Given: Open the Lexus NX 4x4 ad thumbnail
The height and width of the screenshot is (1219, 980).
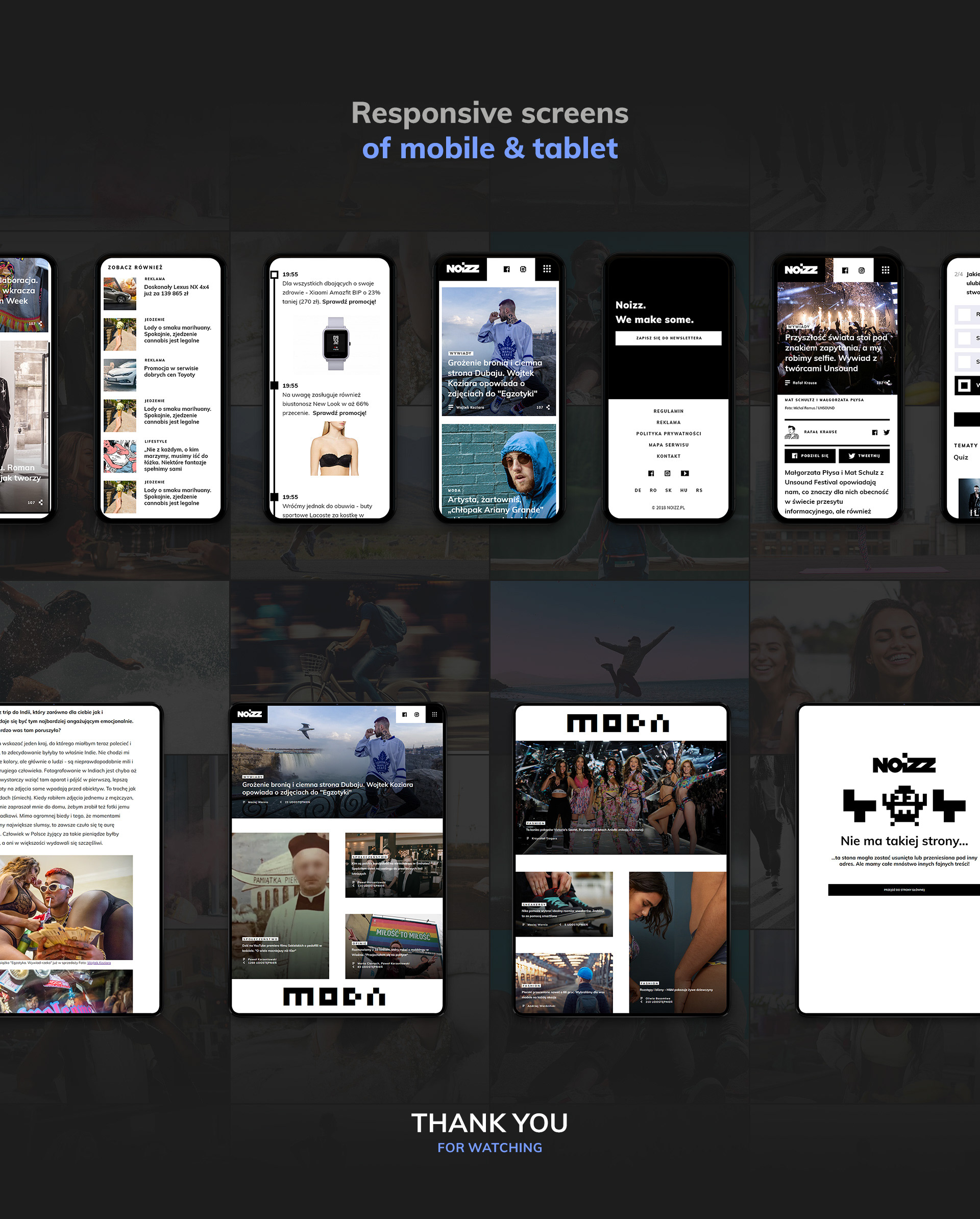Looking at the screenshot, I should 120,294.
